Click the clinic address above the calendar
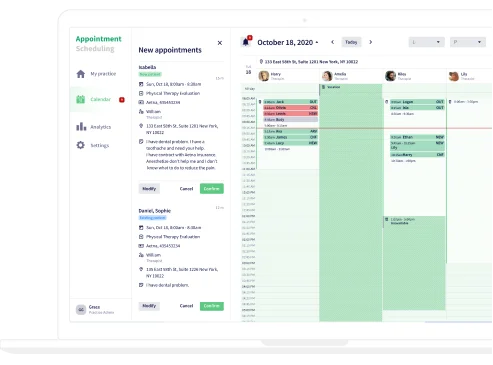Viewport: 493px width, 365px height. (x=311, y=62)
